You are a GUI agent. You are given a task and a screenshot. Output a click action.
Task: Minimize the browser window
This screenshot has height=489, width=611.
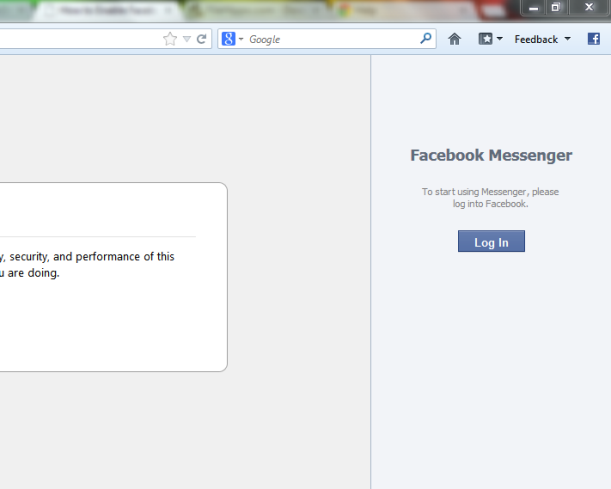(x=533, y=7)
